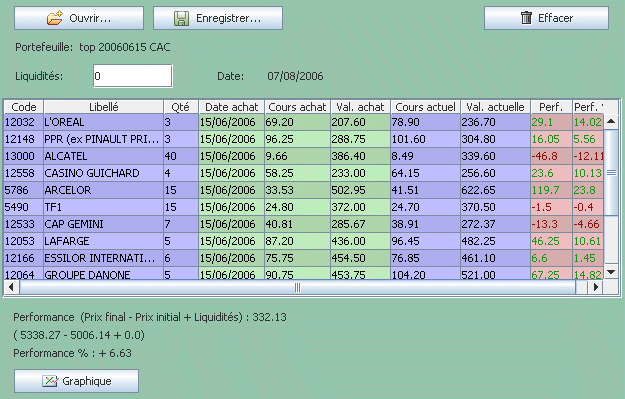Image resolution: width=625 pixels, height=399 pixels.
Task: Click the open folder icon on Ouvrir
Action: (55, 18)
